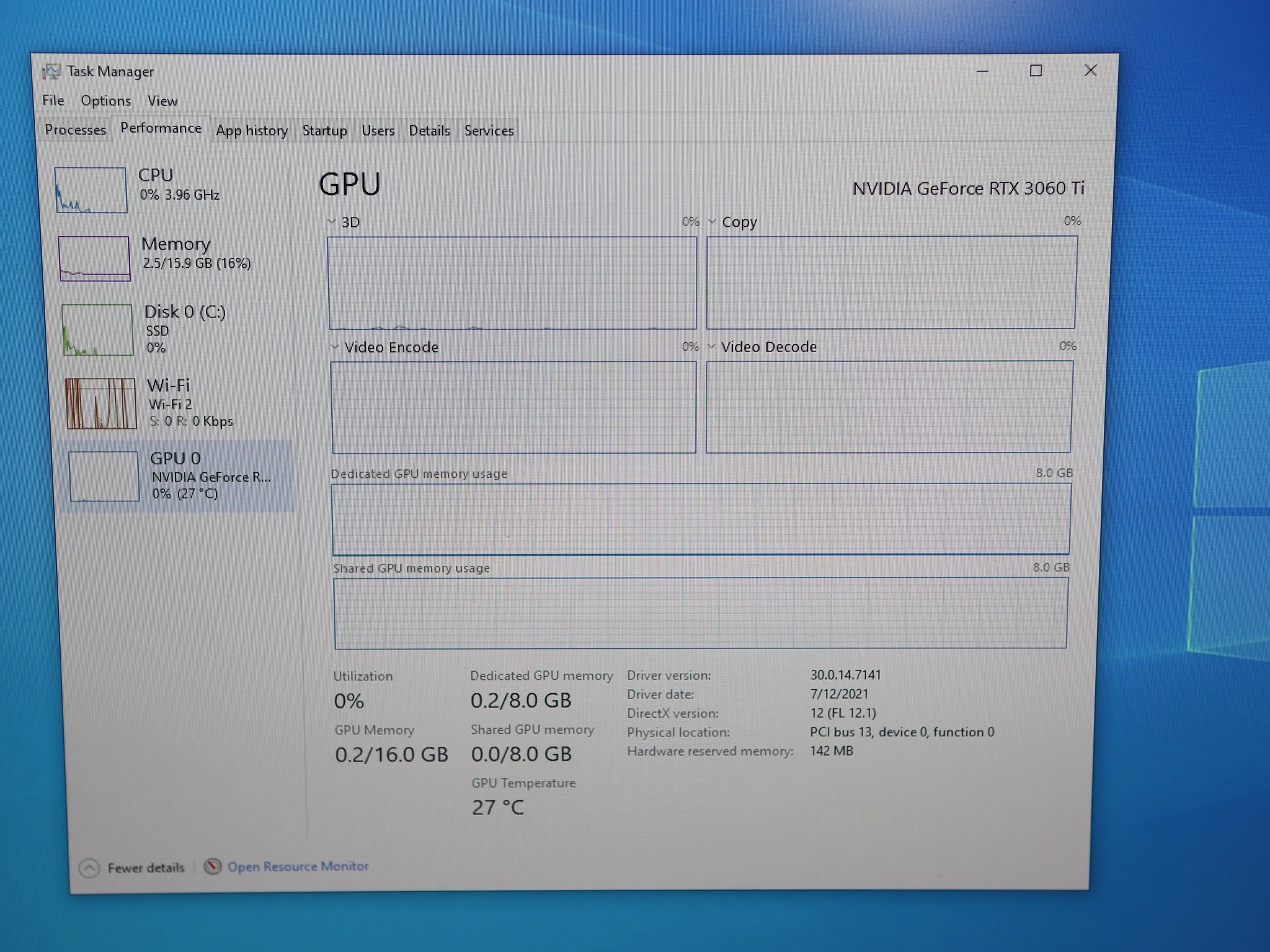Open the Copy engine graph dropdown

[712, 221]
